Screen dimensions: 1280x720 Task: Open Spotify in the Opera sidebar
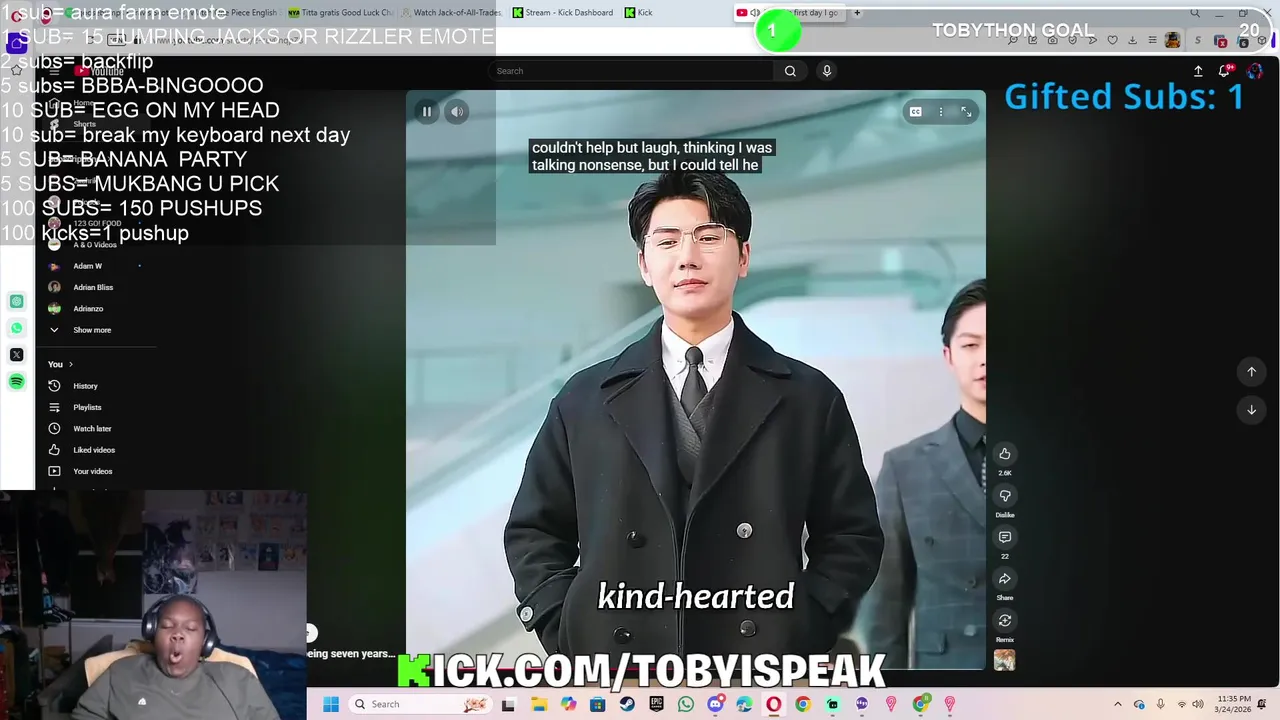click(x=17, y=382)
